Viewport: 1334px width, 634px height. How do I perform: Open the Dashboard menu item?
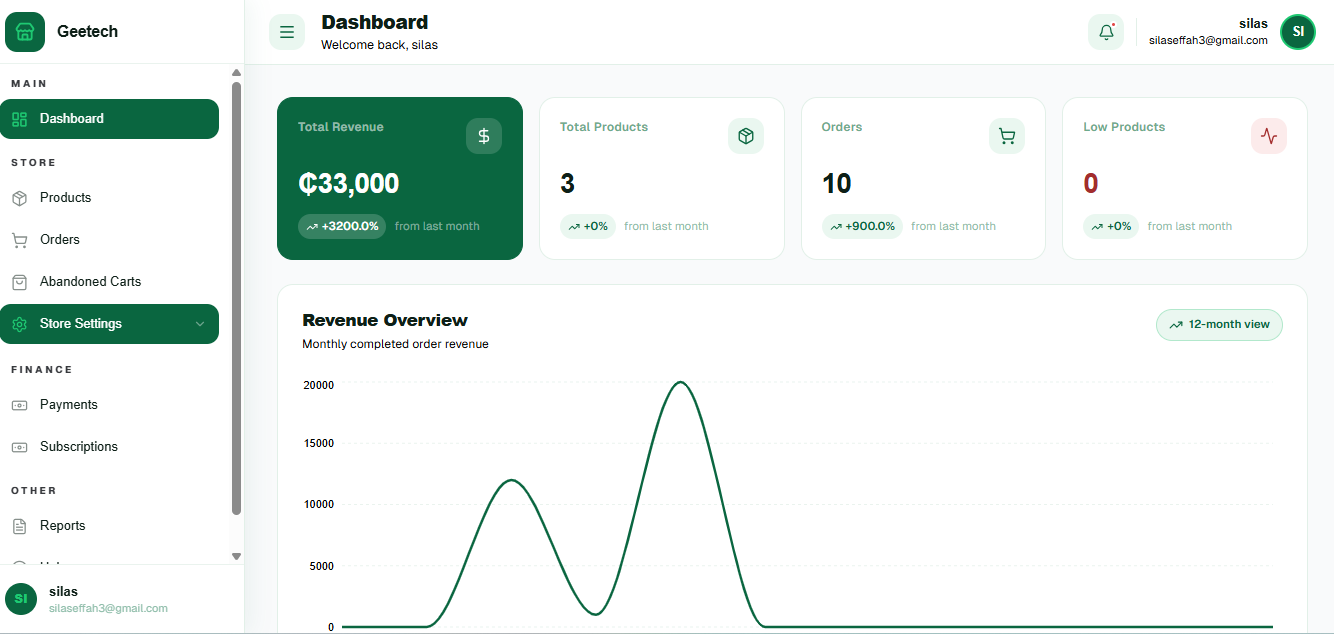(x=109, y=119)
